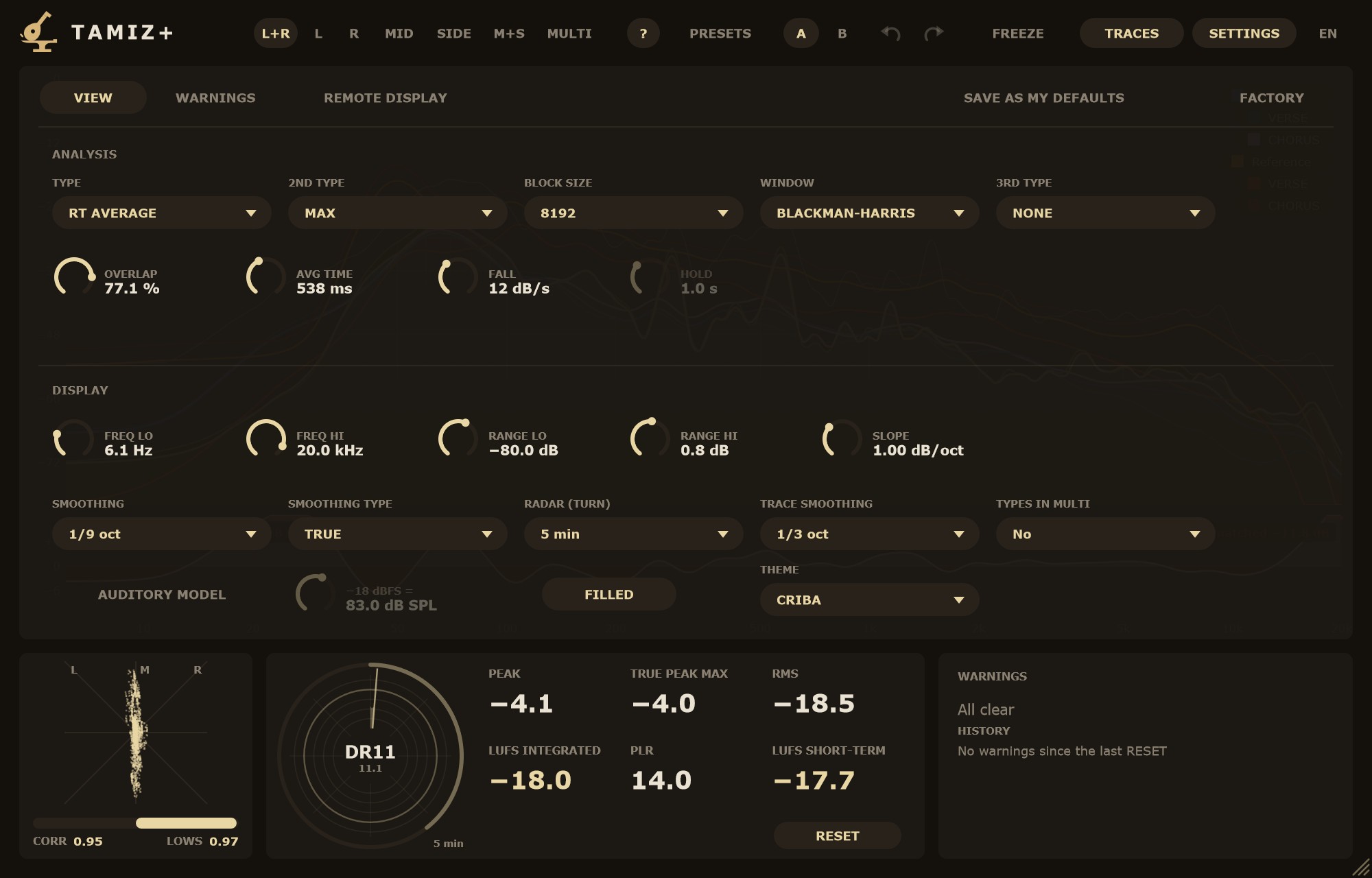This screenshot has width=1372, height=878.
Task: Click the TAMIZ+ logo icon
Action: (x=38, y=32)
